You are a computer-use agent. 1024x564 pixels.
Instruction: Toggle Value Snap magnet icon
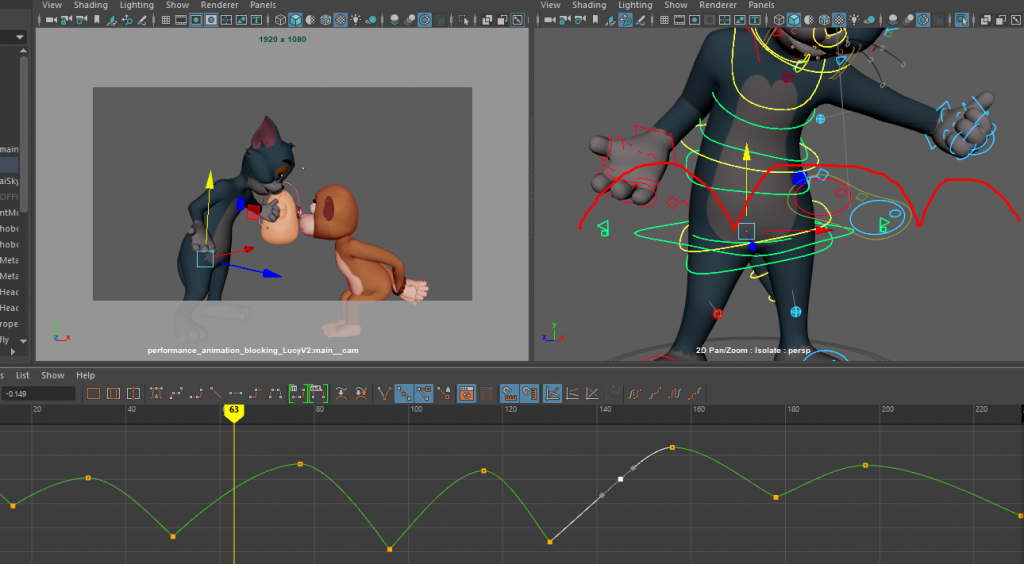coord(530,394)
